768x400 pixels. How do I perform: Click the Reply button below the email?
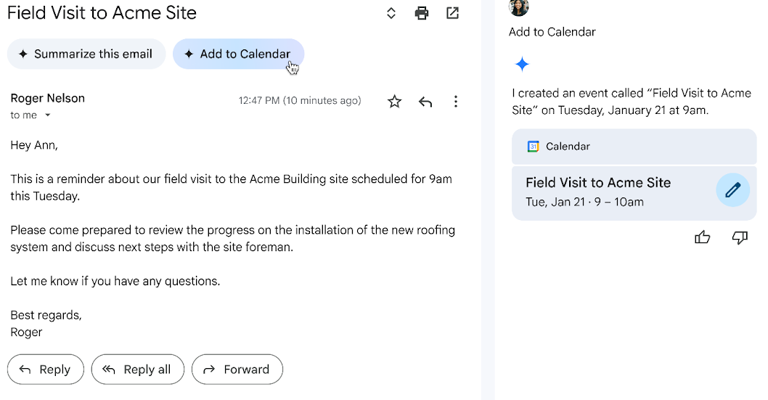point(45,369)
